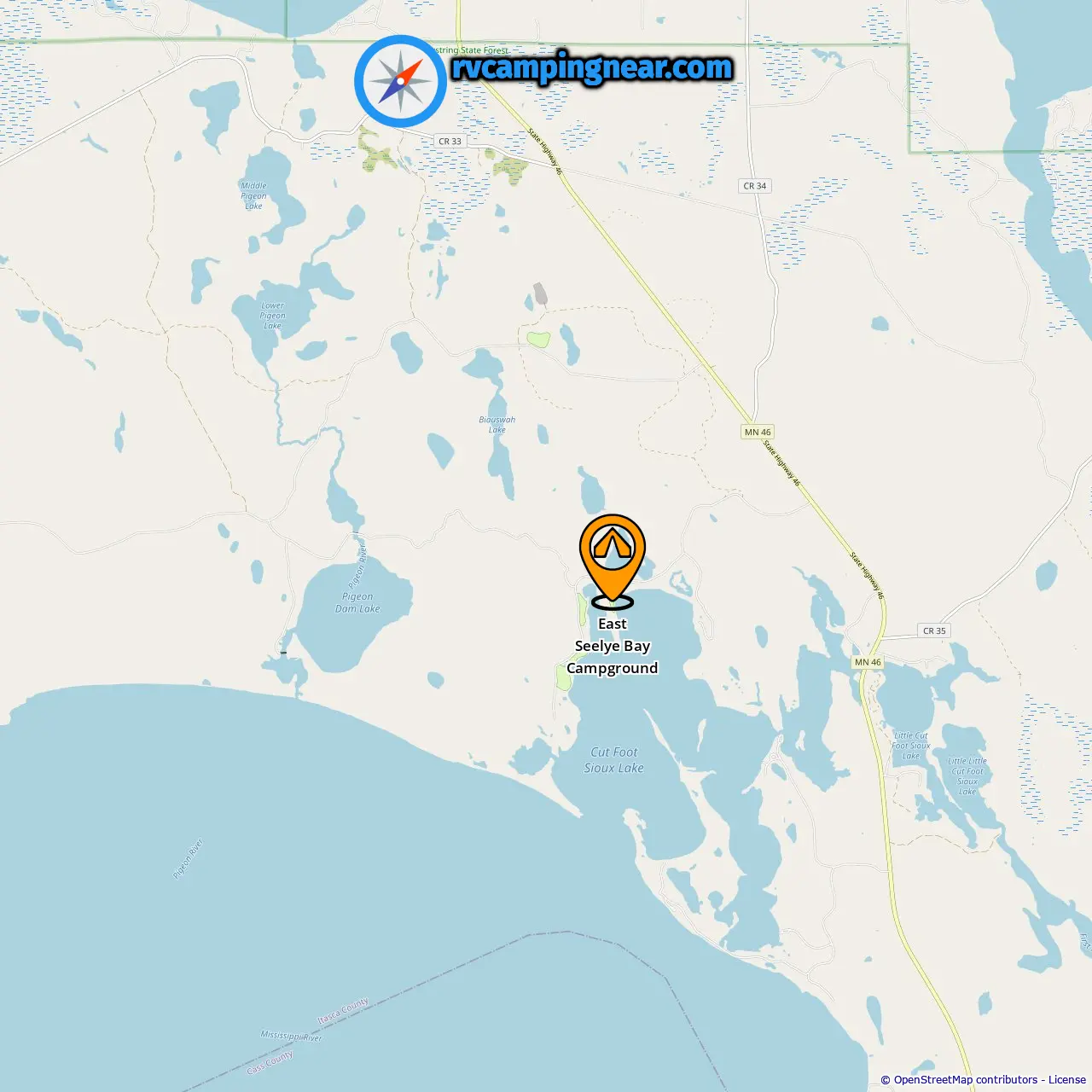Viewport: 1092px width, 1092px height.
Task: Click the Pigeon Dam Lake label
Action: (357, 602)
